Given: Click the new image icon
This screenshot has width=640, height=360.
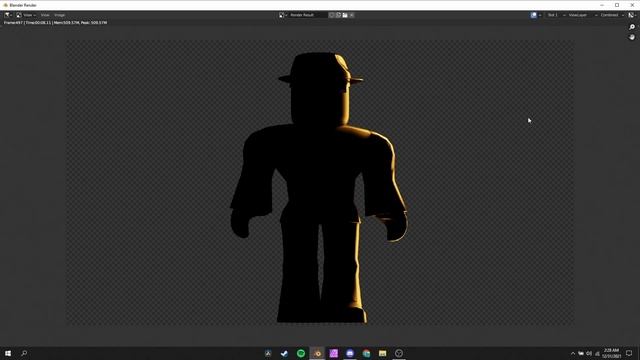Looking at the screenshot, I should click(338, 15).
